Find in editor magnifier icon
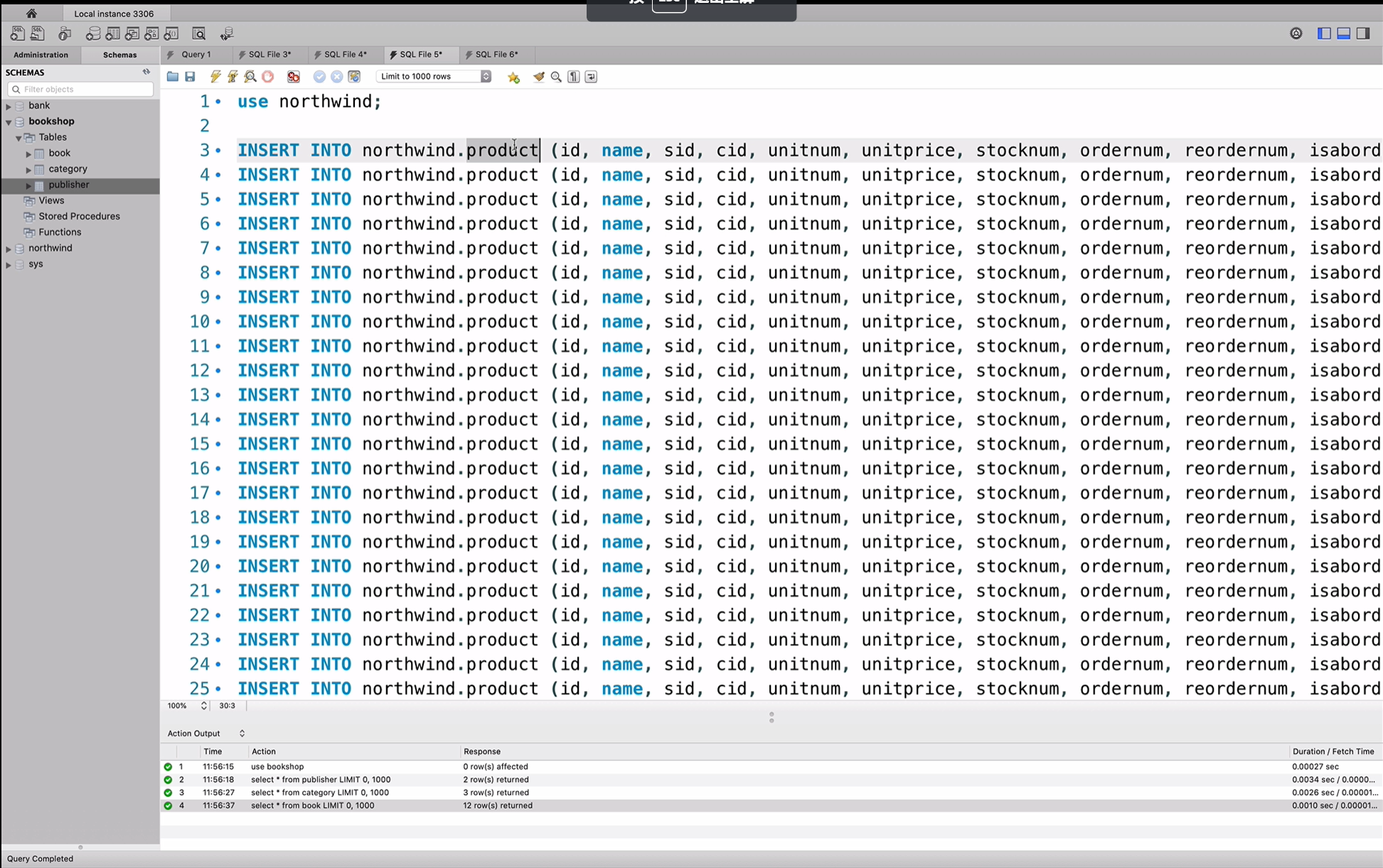1383x868 pixels. tap(557, 77)
